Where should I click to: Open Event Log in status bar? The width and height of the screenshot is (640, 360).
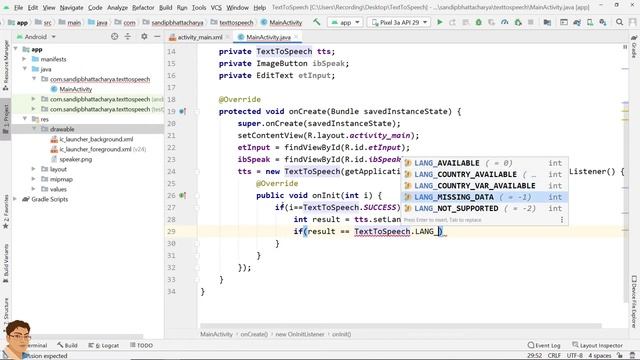pos(544,345)
